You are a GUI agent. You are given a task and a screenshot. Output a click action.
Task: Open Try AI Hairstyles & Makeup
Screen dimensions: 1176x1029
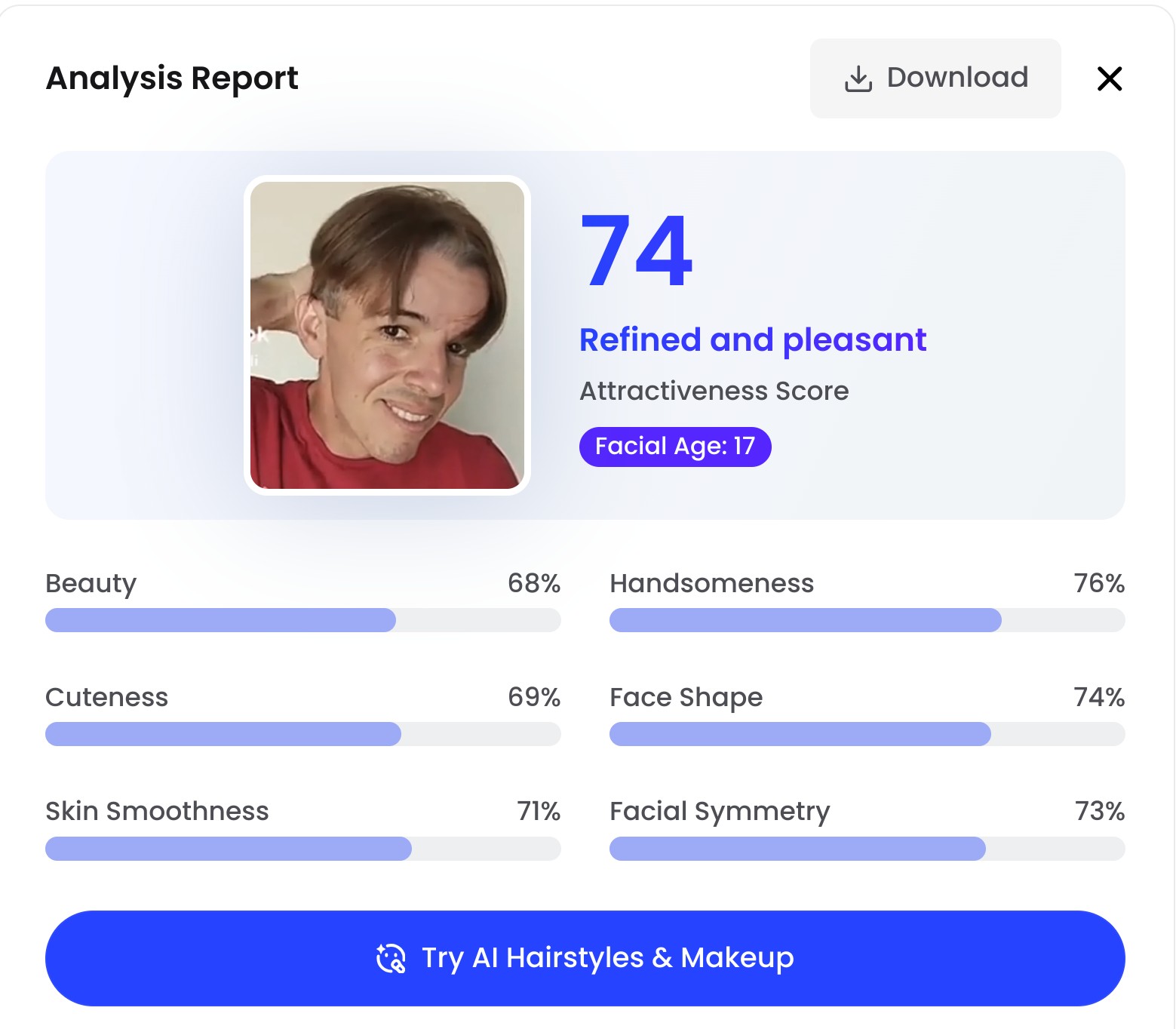[x=585, y=958]
